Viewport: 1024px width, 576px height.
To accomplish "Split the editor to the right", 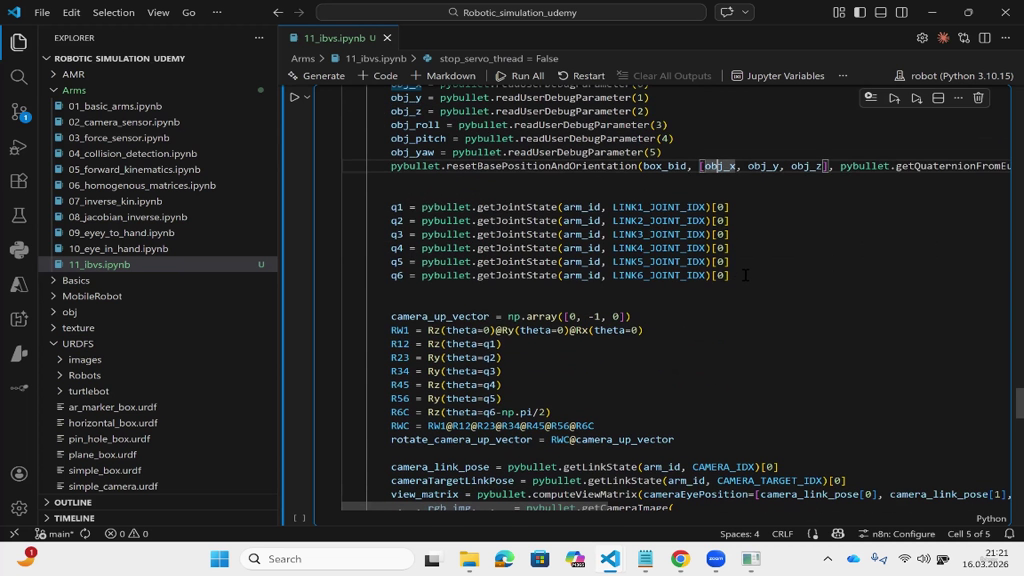I will 985,38.
